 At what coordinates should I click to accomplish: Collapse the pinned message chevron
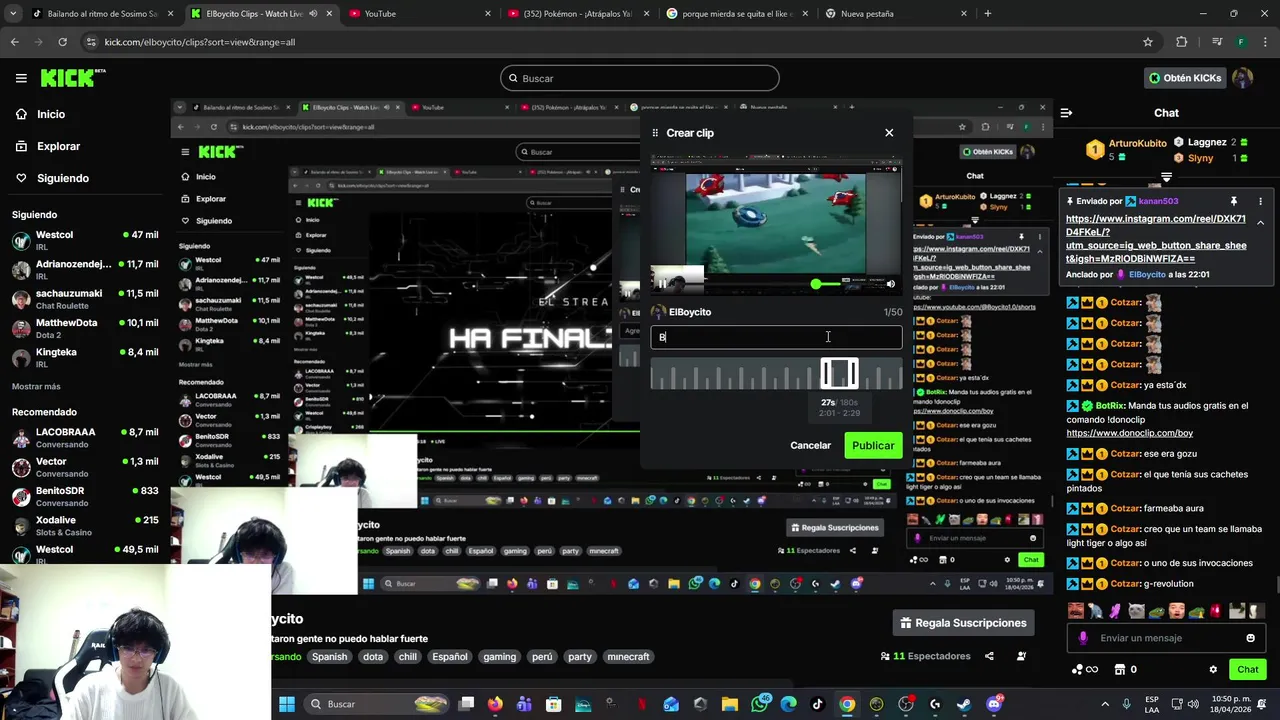1260,222
